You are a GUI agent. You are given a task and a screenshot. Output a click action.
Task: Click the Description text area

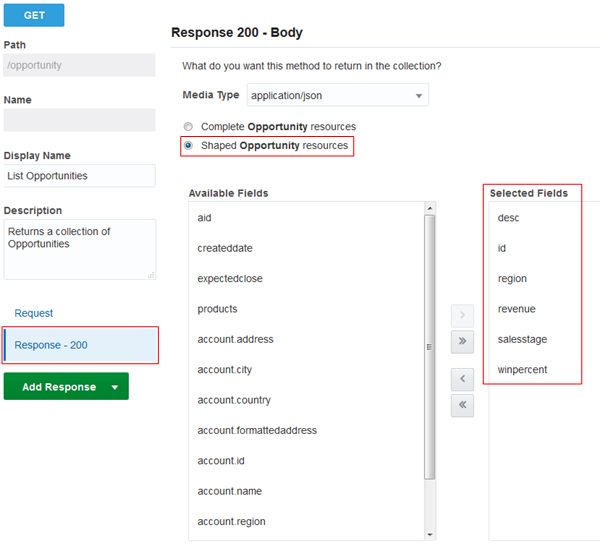click(79, 249)
